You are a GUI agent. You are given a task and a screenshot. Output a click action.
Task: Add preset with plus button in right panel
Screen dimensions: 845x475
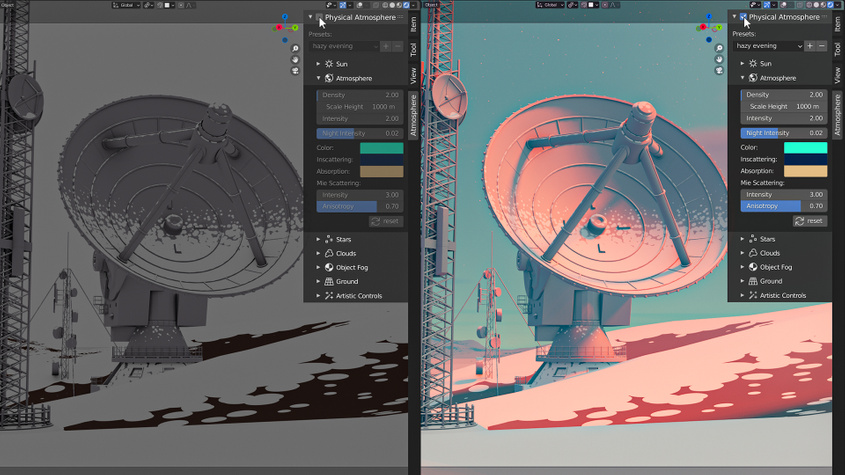[810, 46]
